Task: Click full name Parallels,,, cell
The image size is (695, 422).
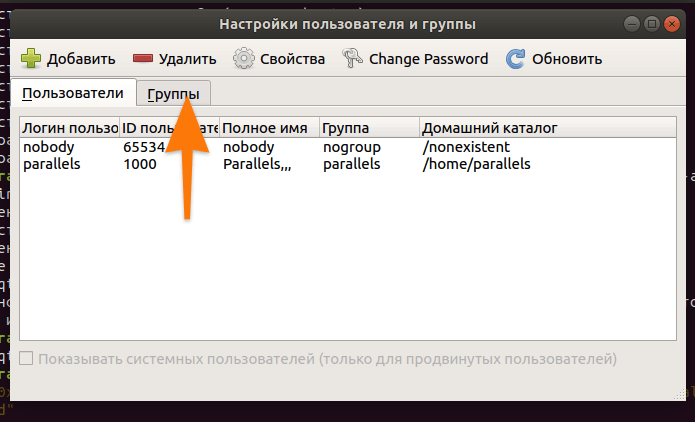Action: (257, 164)
